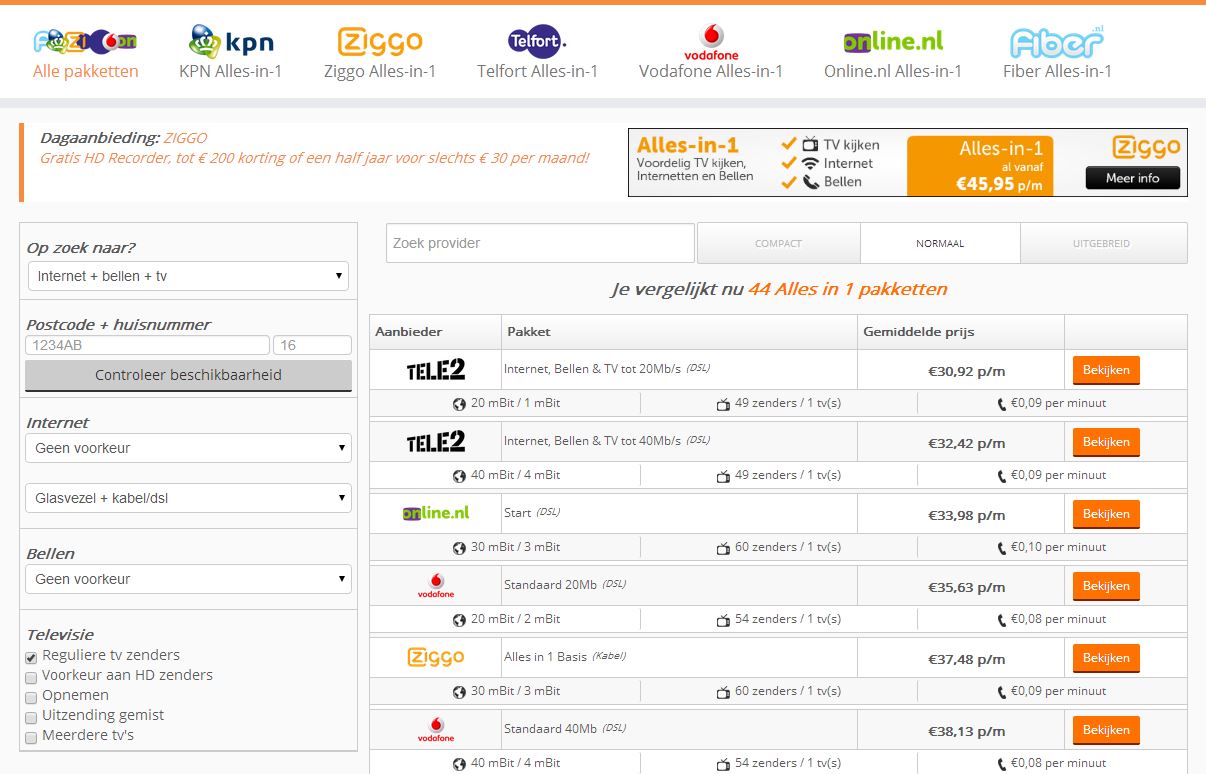Click Bekijken for Online.nl Start package

[x=1106, y=514]
